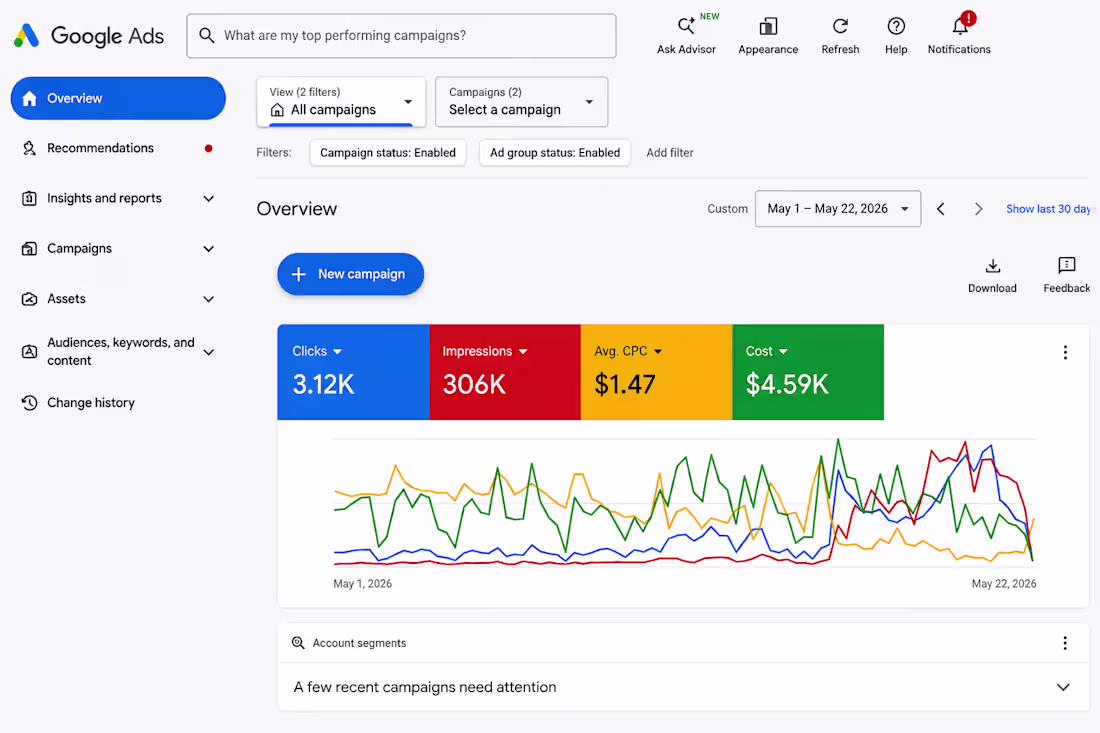Screen dimensions: 1100x733
Task: Open the View All campaigns dropdown
Action: 341,102
